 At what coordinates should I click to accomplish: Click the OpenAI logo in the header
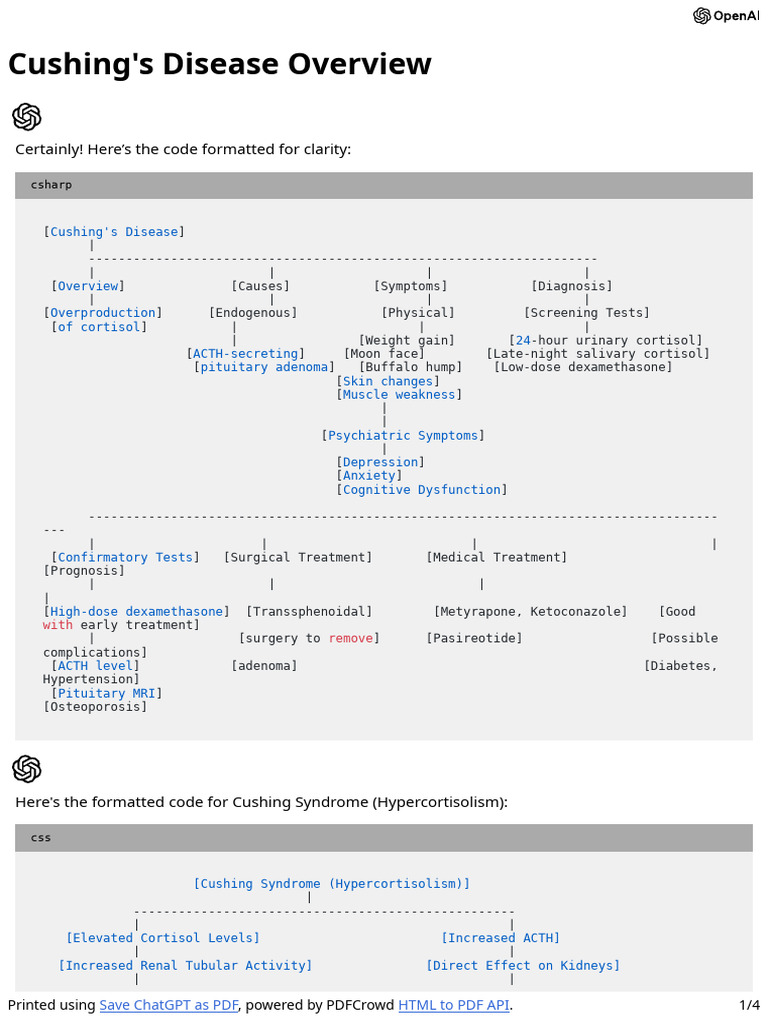point(726,15)
